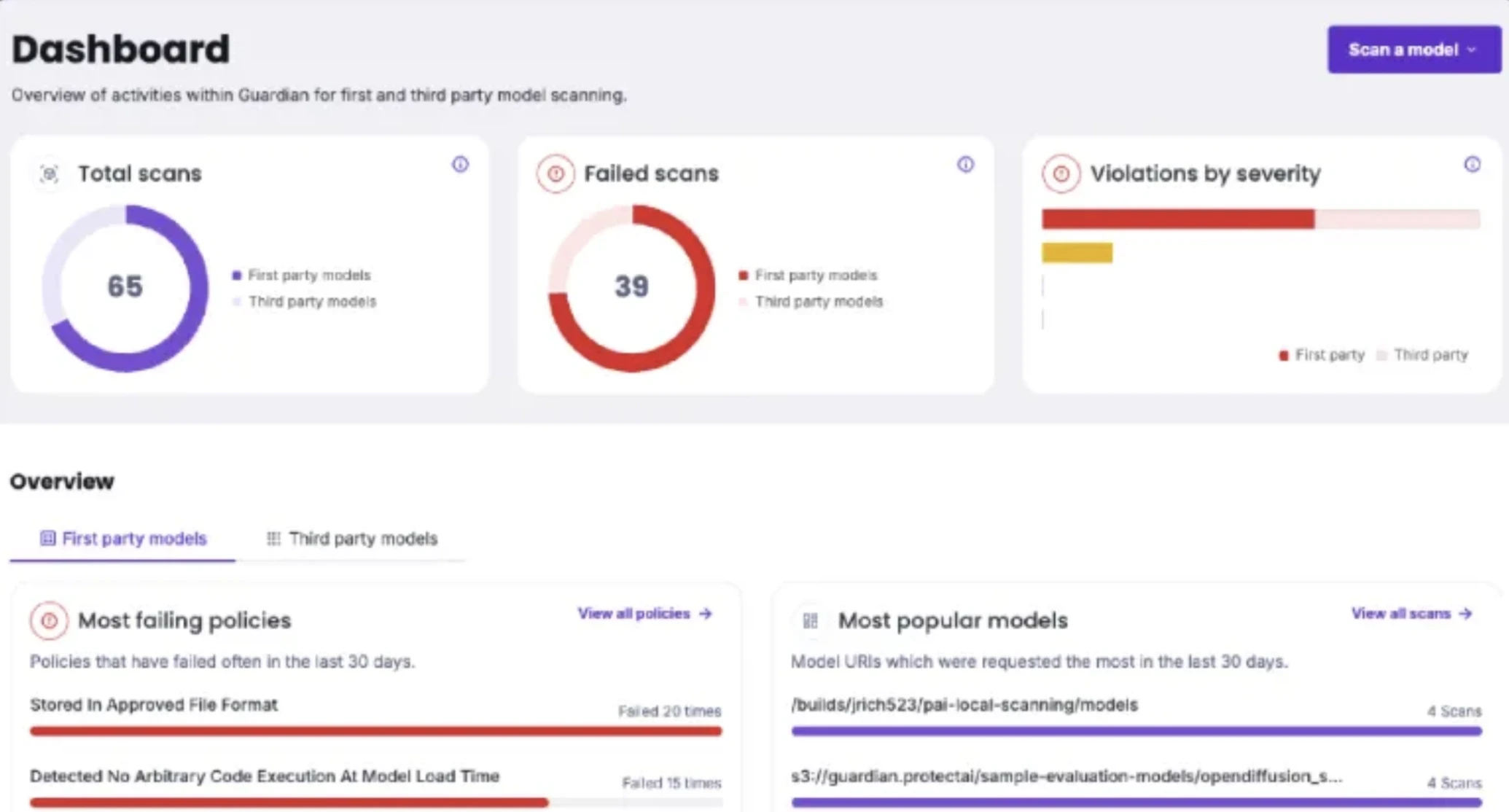Click the Failed scans info icon

tap(965, 164)
